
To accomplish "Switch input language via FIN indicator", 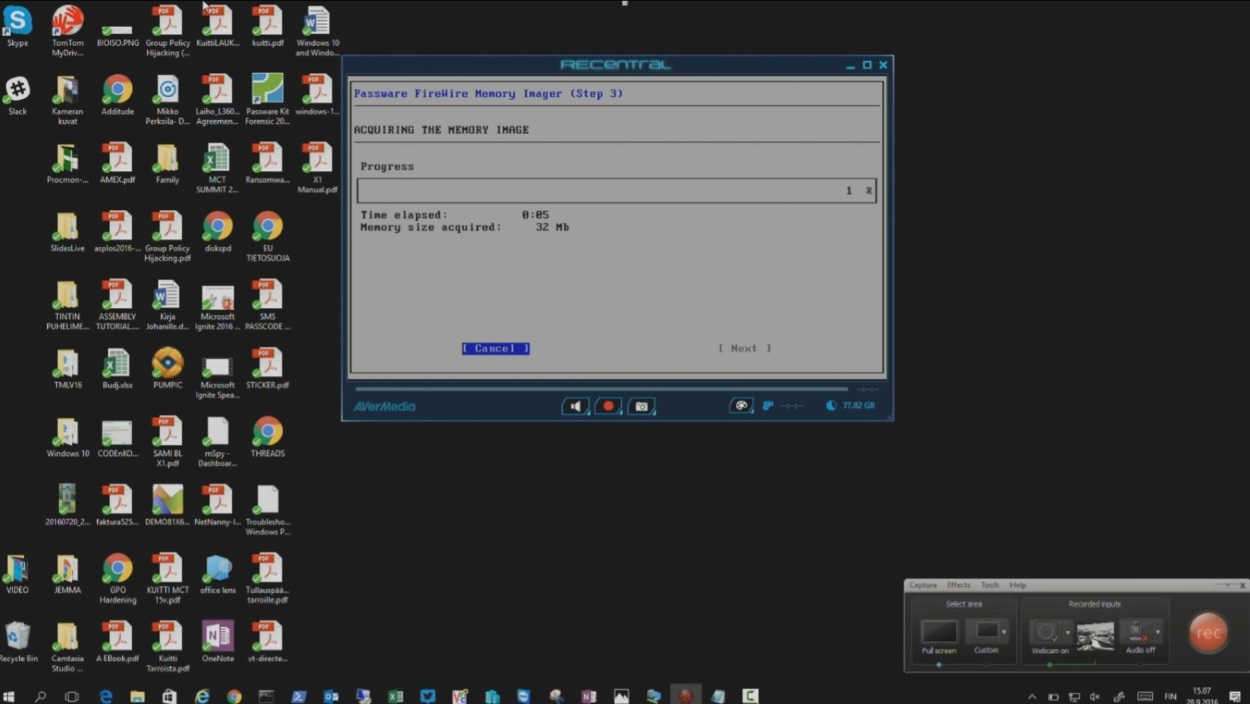I will point(1170,696).
